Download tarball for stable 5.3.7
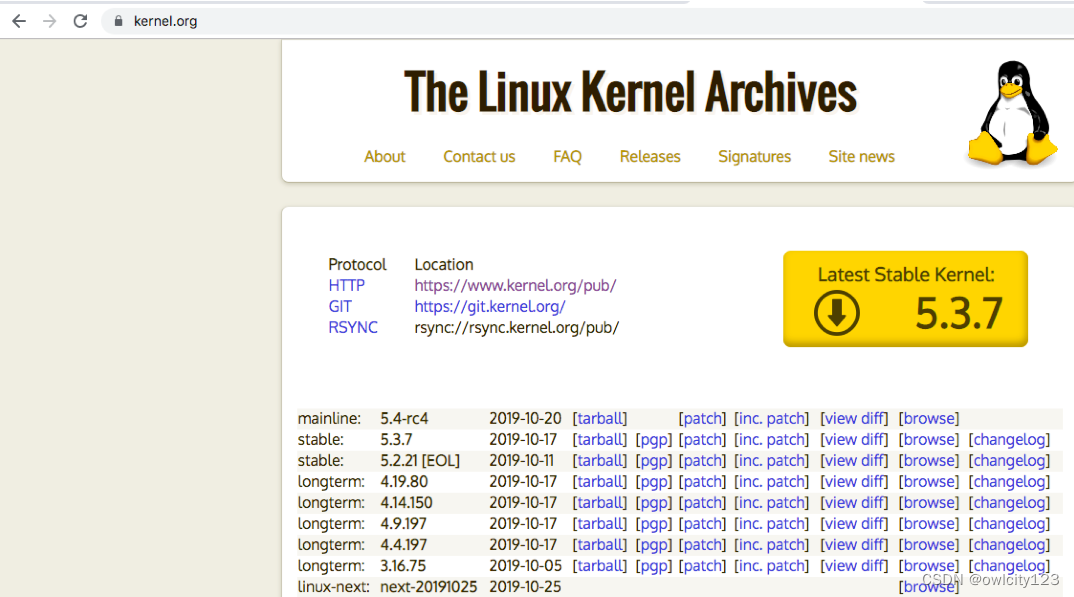Viewport: 1074px width, 597px height. [599, 440]
